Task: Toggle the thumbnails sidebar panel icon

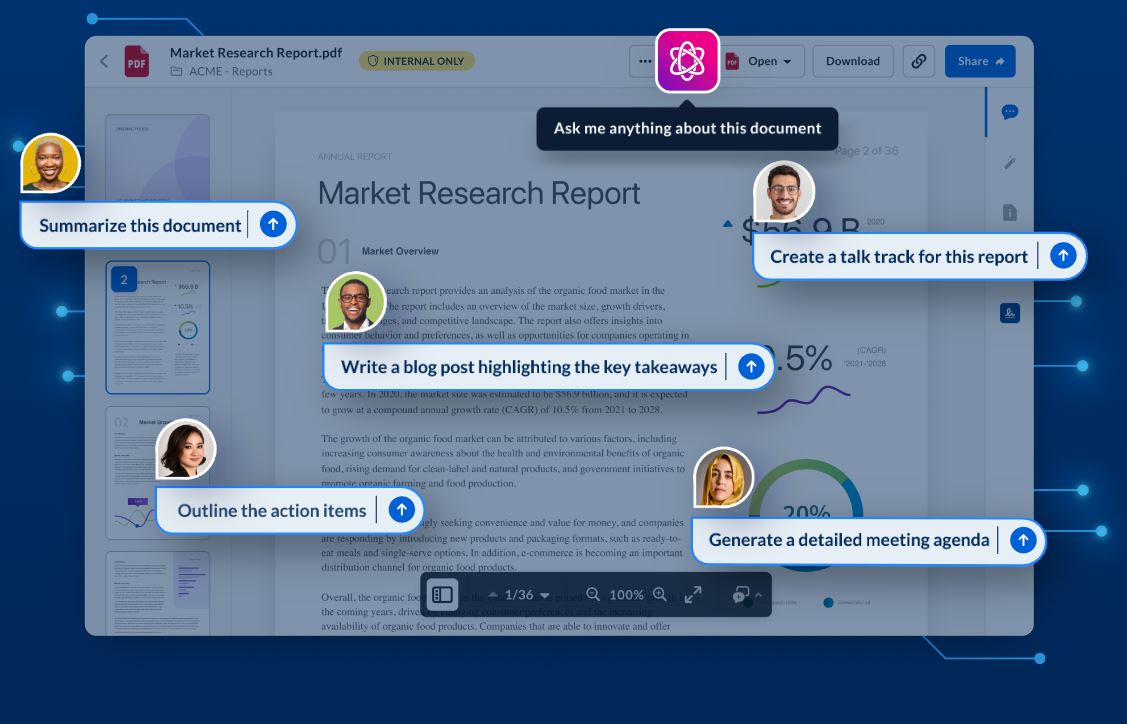Action: [442, 595]
